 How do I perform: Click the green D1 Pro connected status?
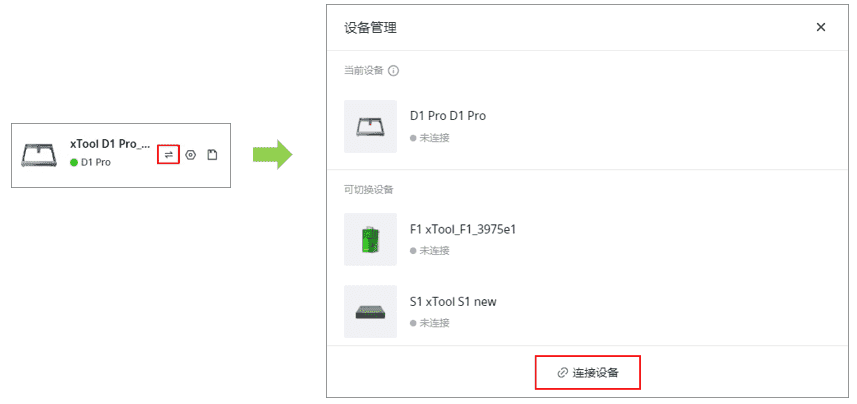click(91, 162)
